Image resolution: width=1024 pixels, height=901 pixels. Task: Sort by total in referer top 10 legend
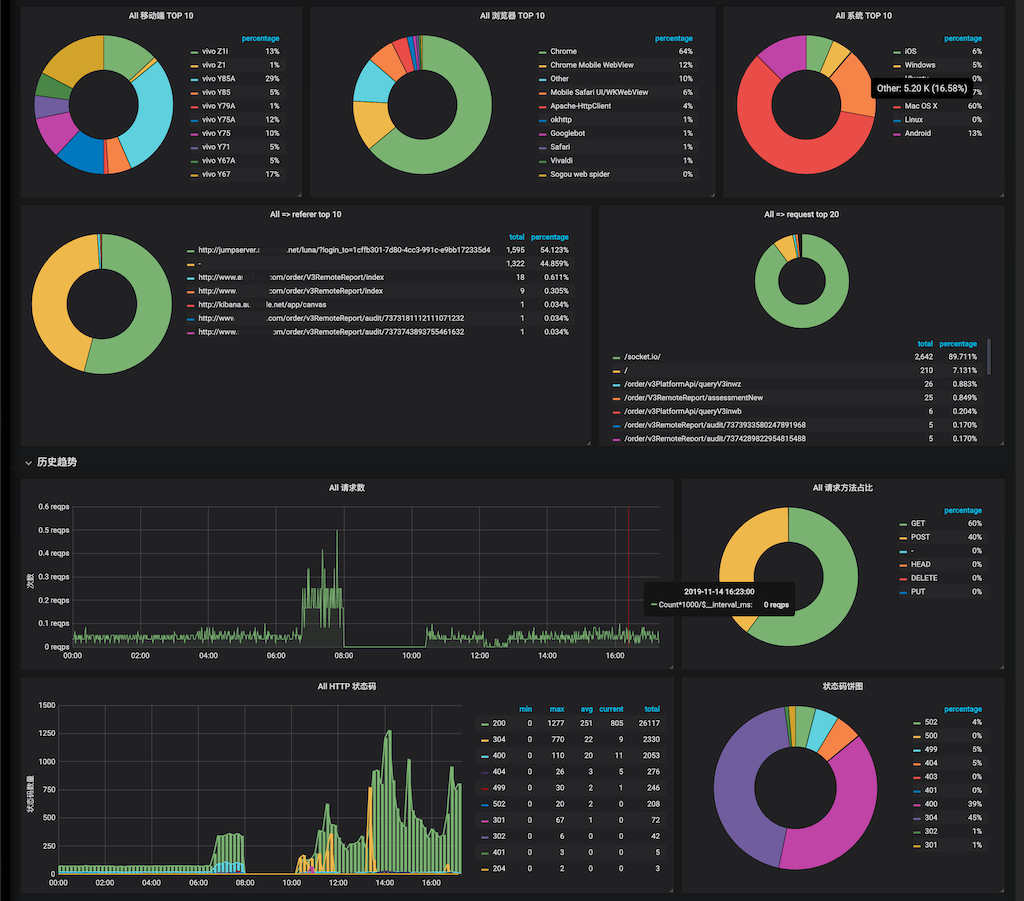[517, 237]
